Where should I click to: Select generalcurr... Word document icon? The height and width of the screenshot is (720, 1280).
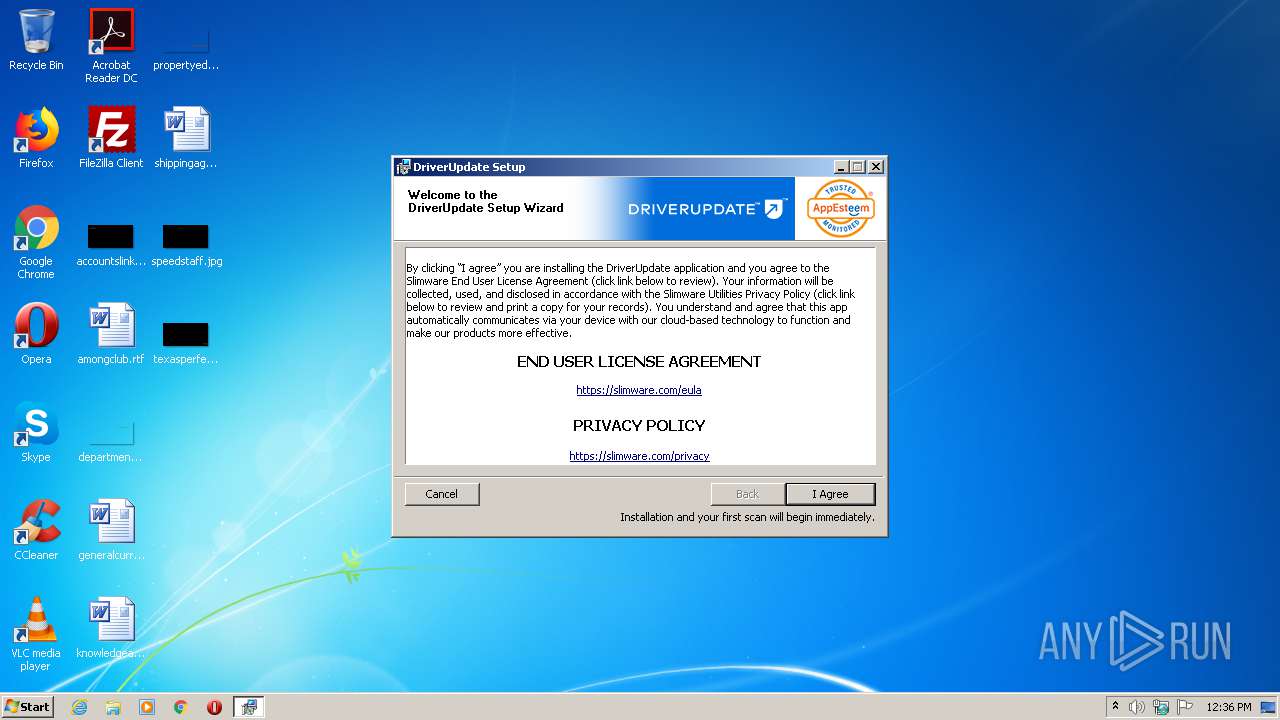point(111,530)
